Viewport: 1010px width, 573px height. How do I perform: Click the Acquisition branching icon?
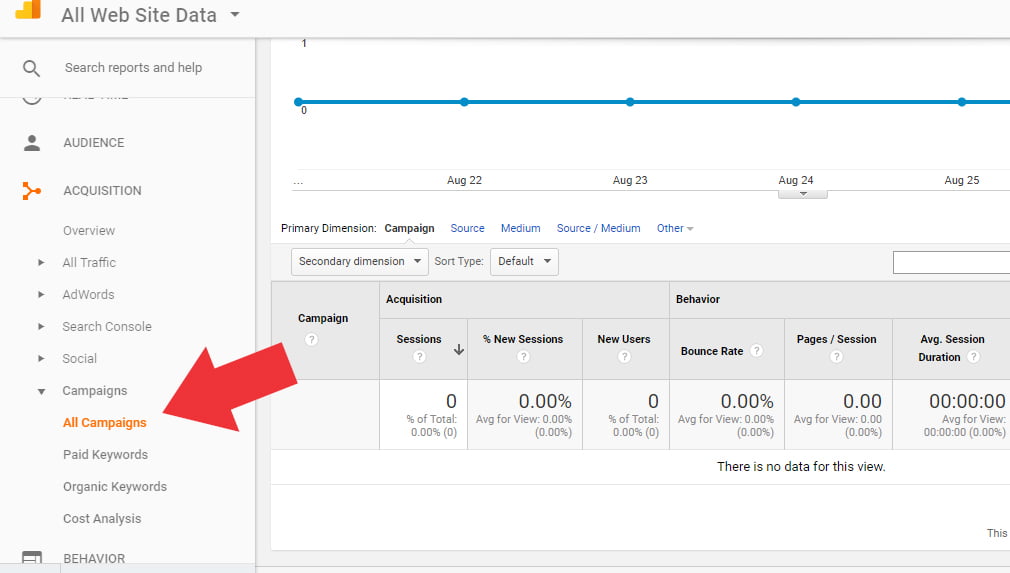tap(32, 191)
